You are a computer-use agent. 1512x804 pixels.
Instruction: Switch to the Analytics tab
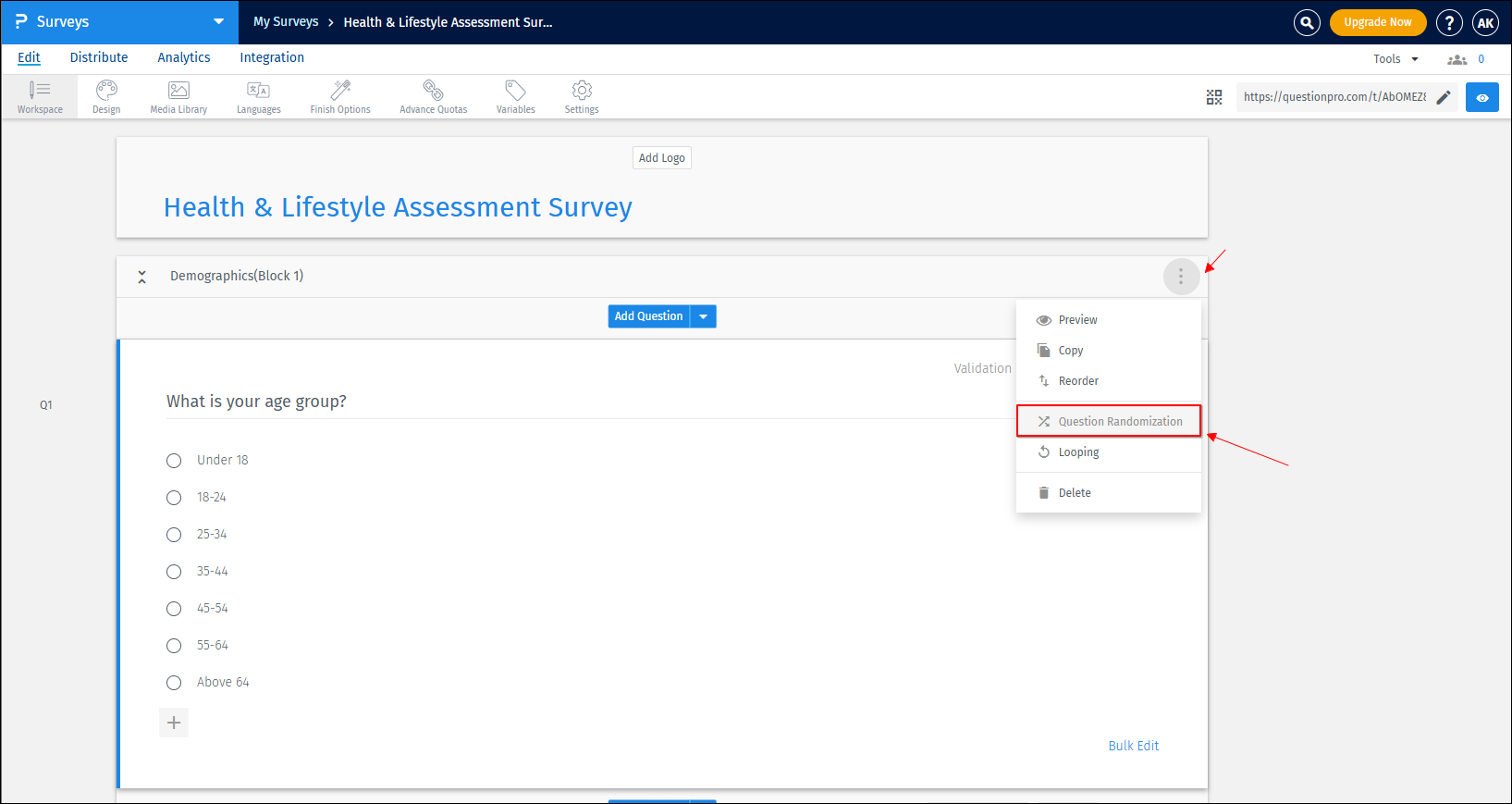point(184,57)
